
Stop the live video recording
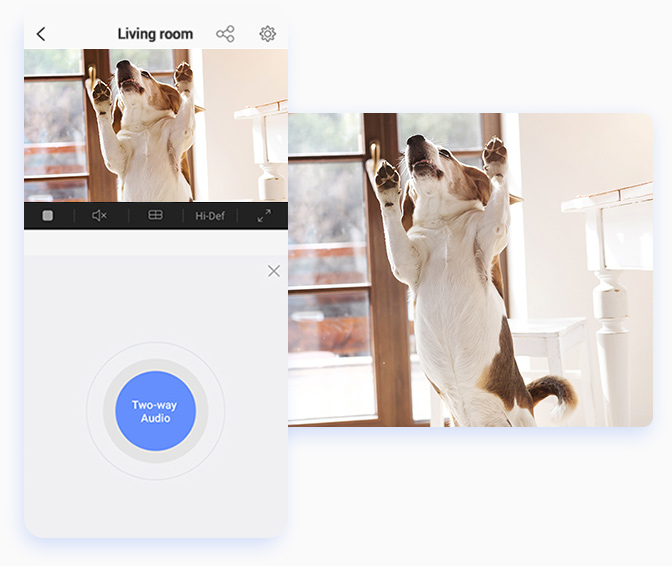click(48, 216)
